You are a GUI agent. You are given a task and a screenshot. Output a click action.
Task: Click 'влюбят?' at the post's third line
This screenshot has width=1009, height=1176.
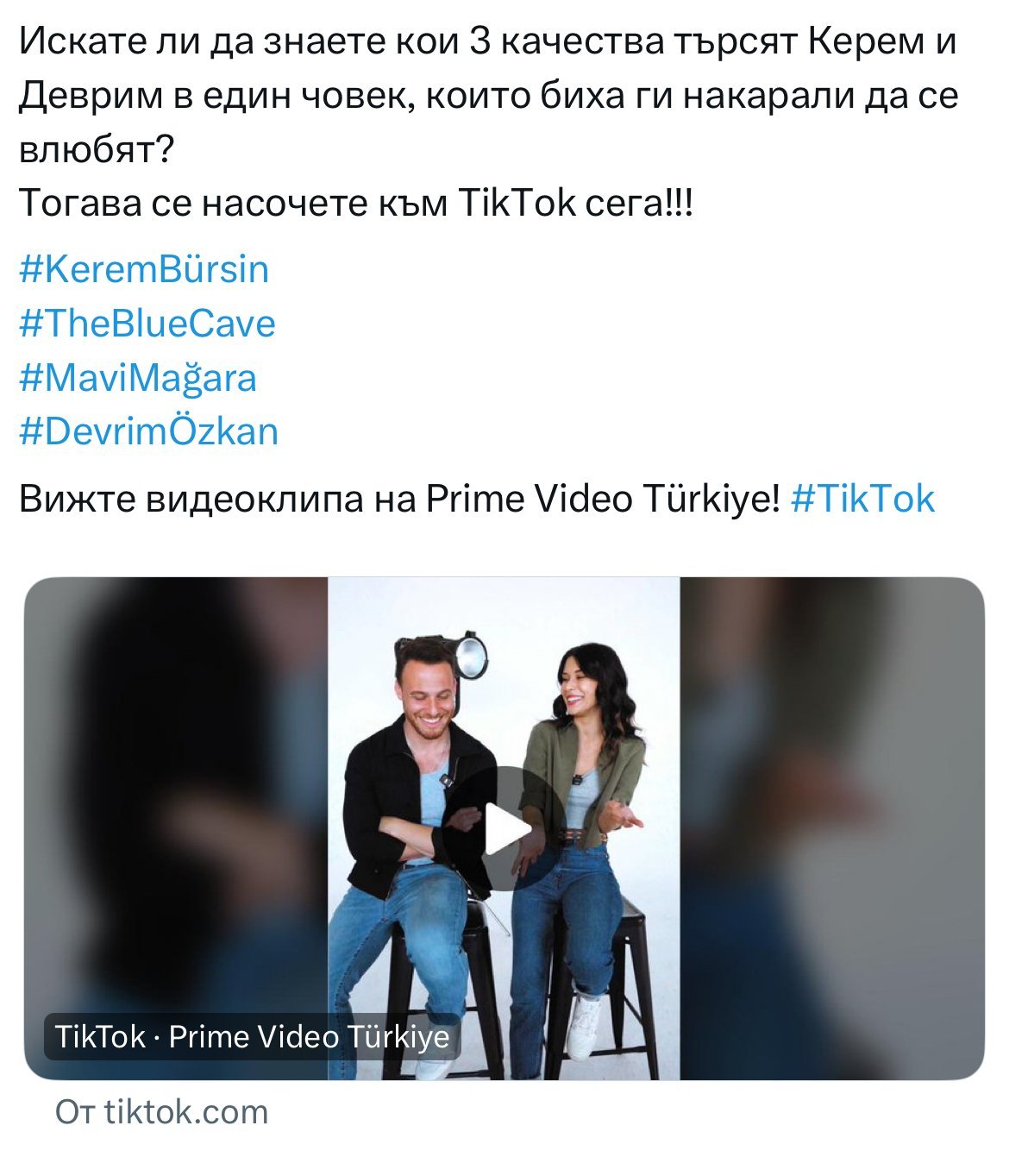point(97,149)
